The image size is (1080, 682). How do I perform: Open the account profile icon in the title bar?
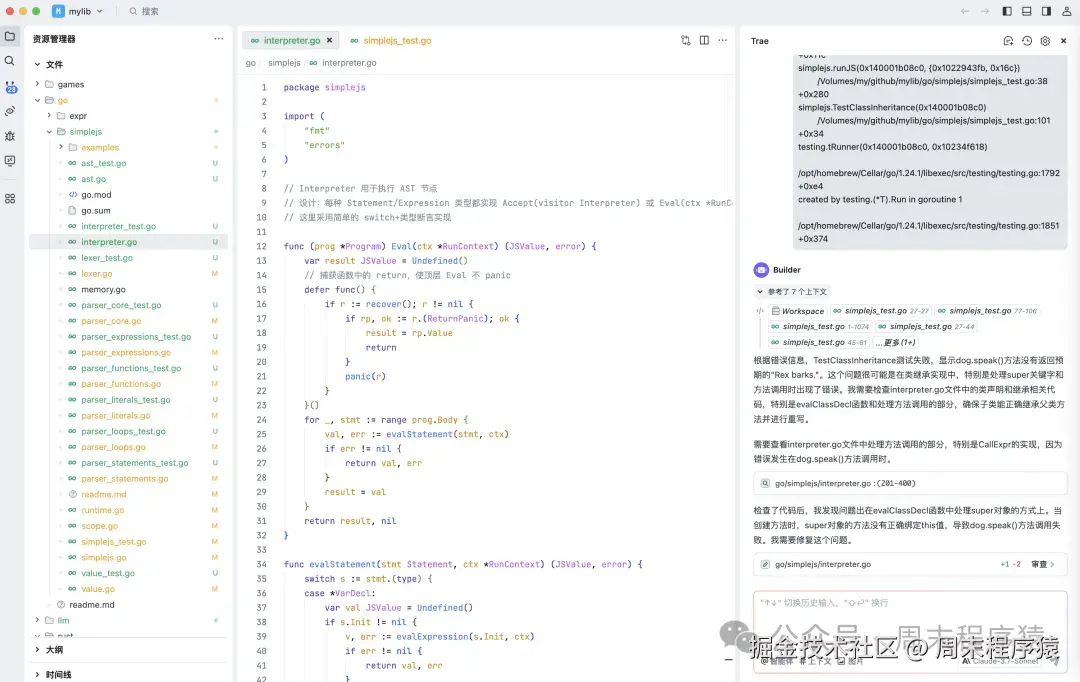coord(1066,11)
